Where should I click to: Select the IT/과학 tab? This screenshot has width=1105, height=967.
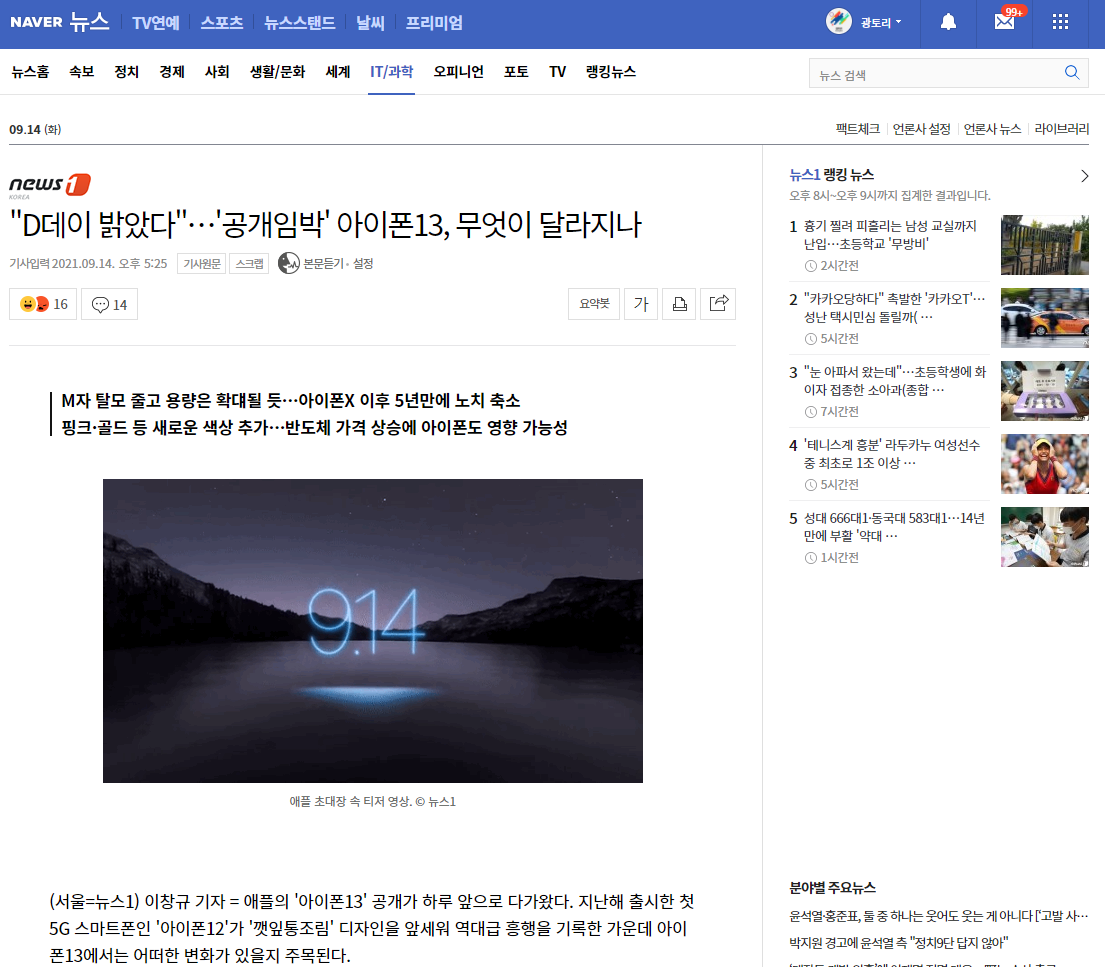[x=392, y=72]
